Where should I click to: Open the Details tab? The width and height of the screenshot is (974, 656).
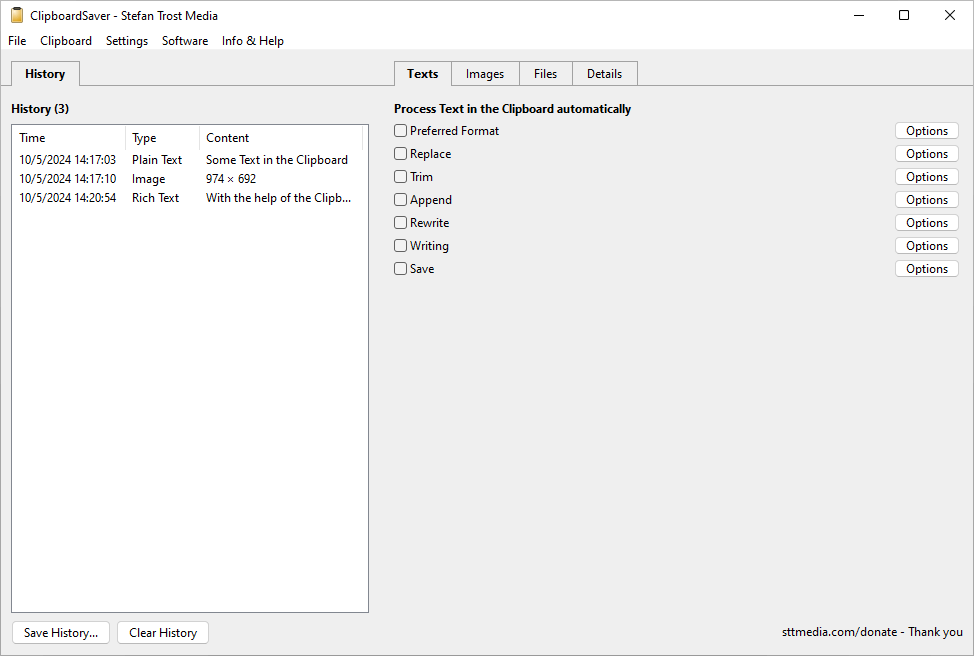(604, 74)
